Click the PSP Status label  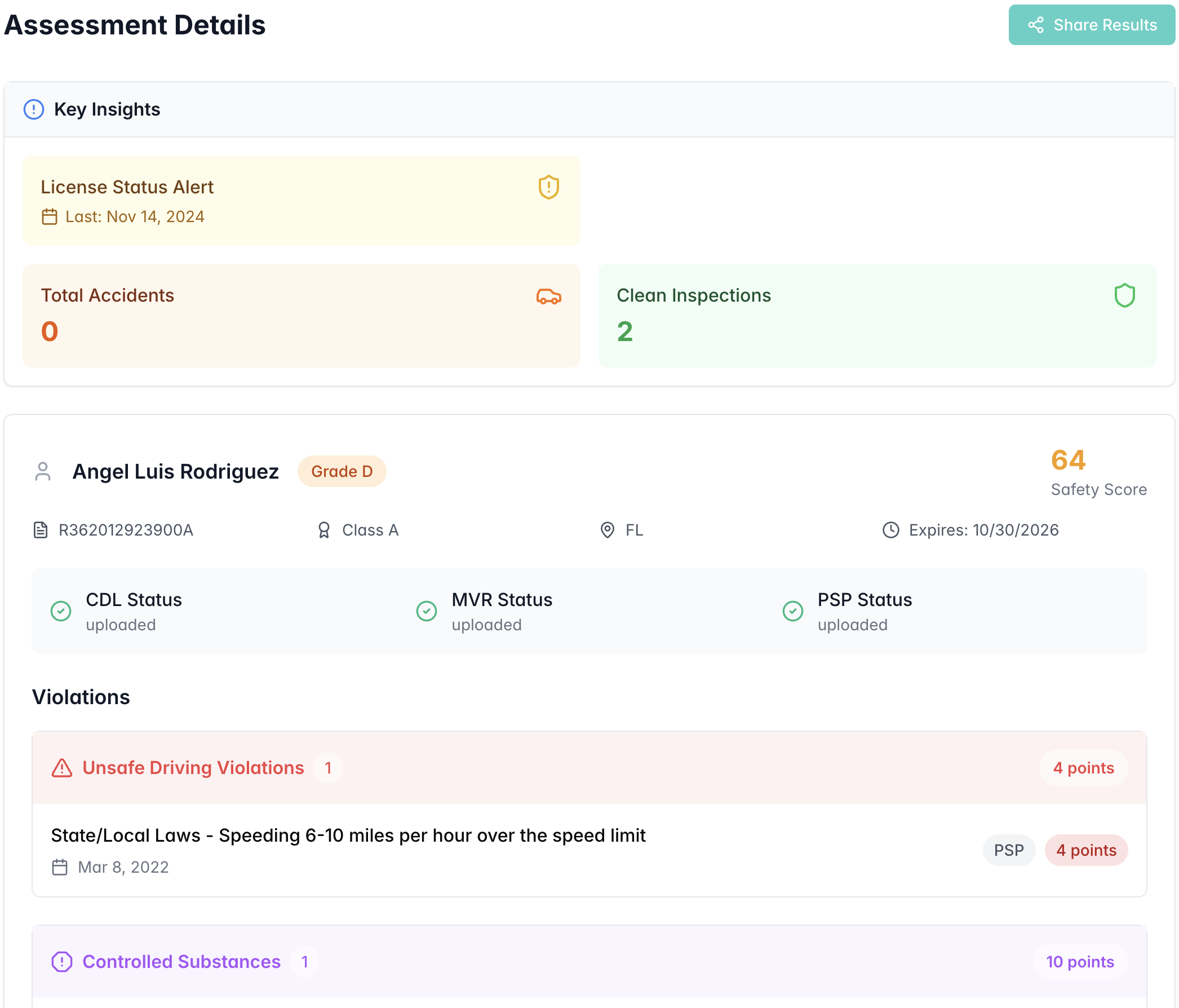(865, 600)
